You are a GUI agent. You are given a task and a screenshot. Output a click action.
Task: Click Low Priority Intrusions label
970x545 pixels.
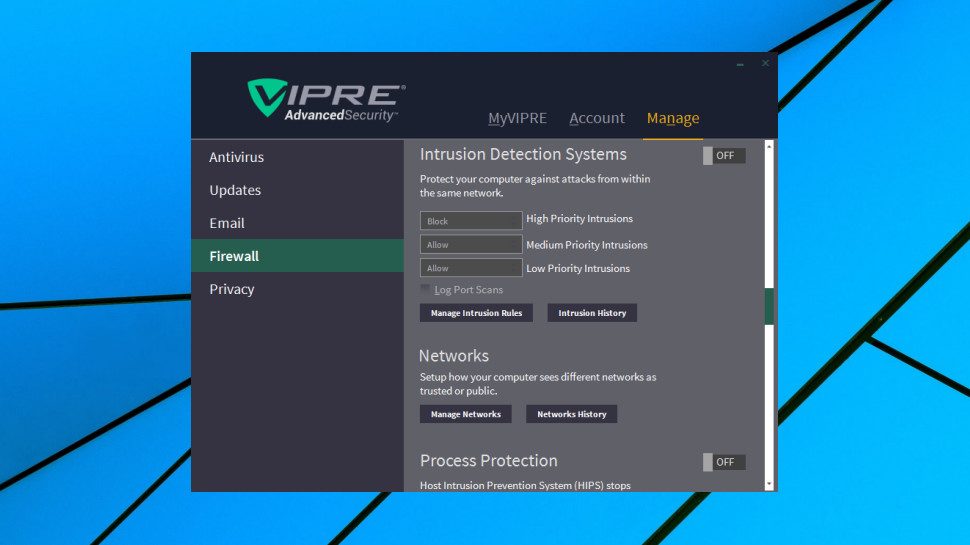pos(578,268)
